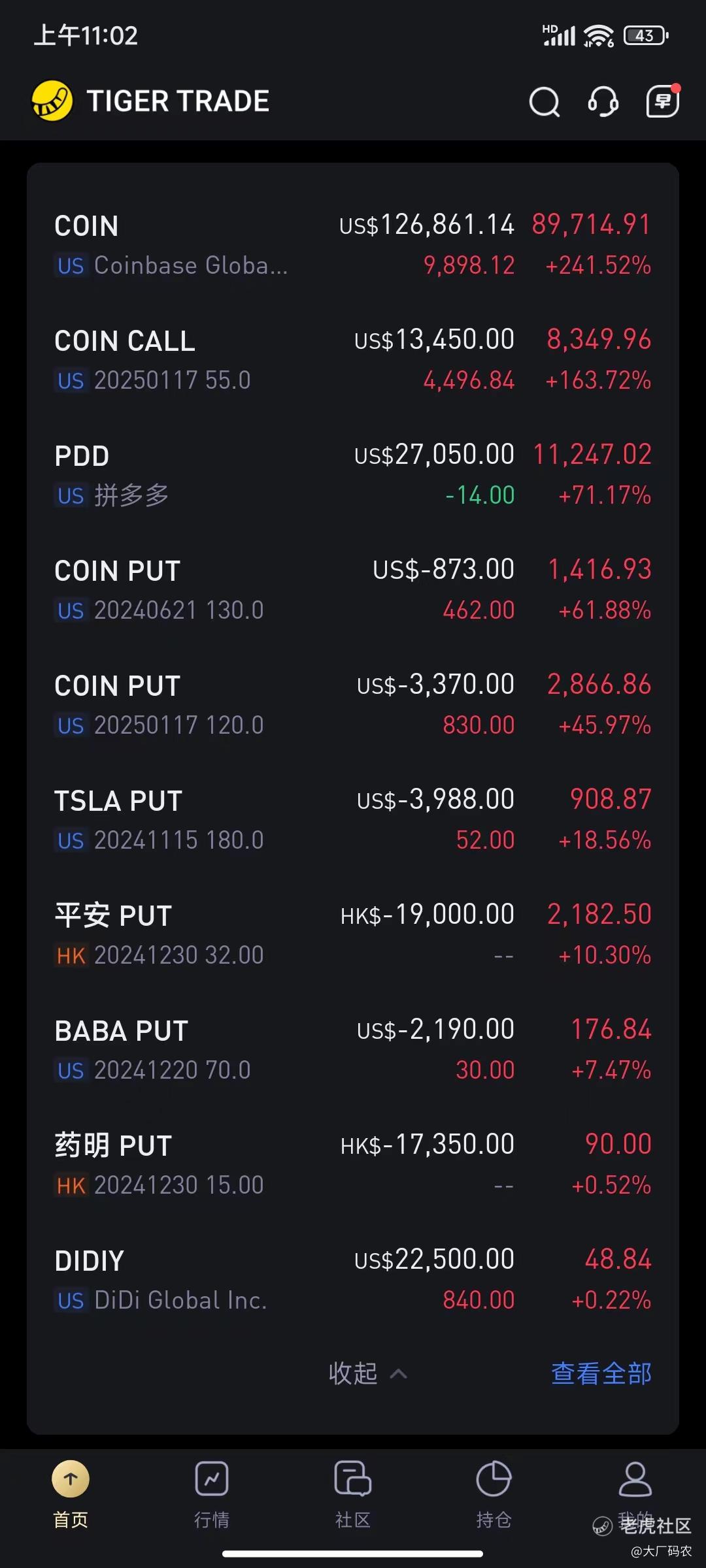
Task: Tap the Tiger Trade logo
Action: click(52, 101)
